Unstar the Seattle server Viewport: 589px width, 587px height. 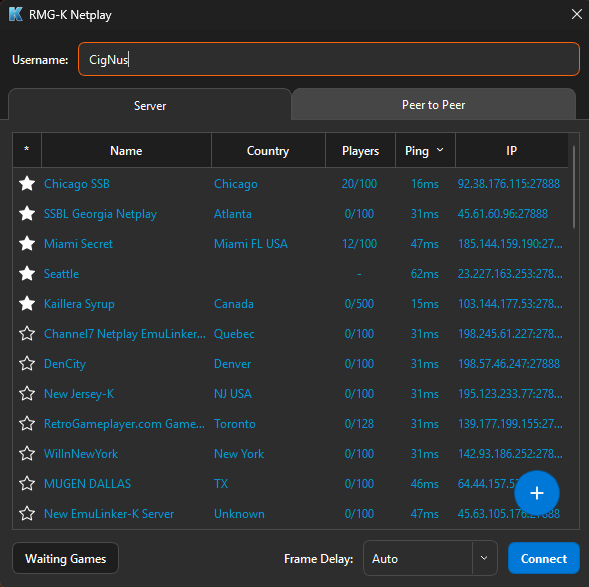[x=27, y=274]
